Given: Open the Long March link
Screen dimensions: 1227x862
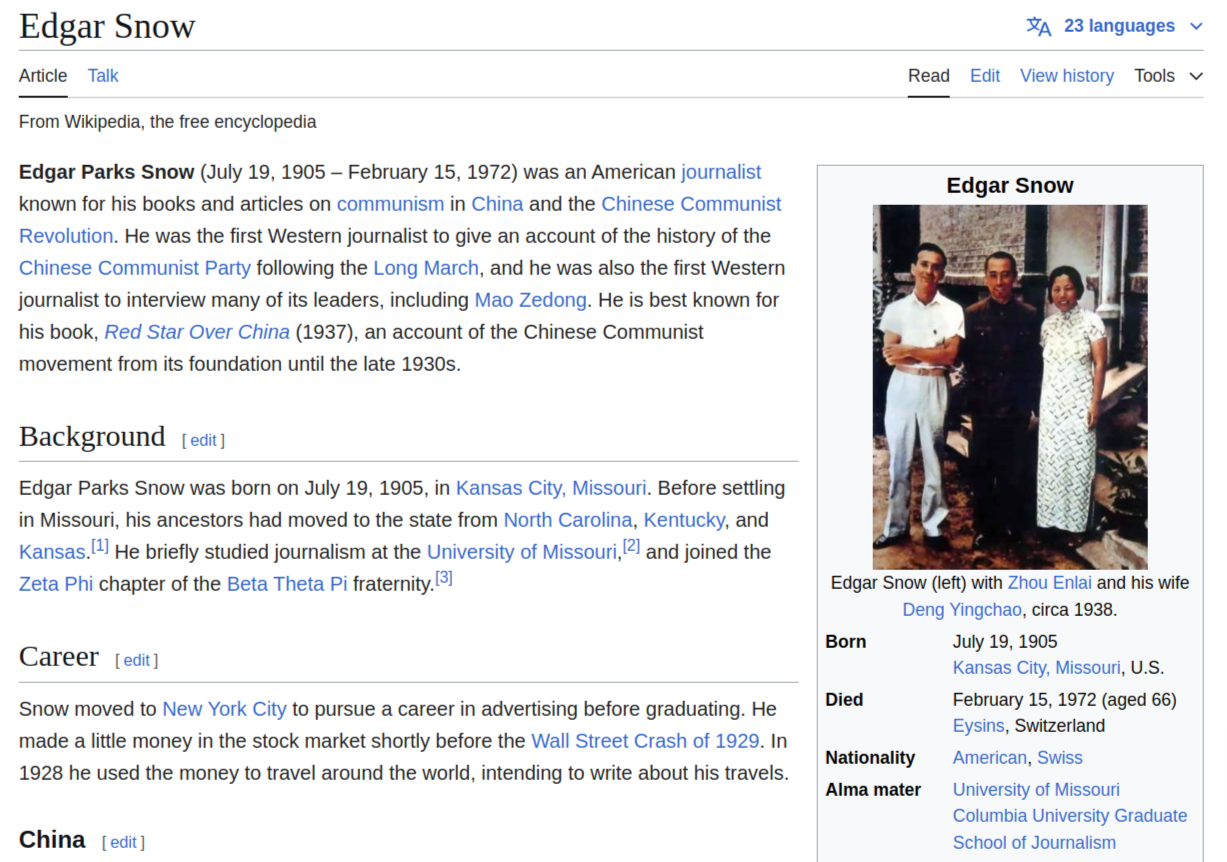Looking at the screenshot, I should pyautogui.click(x=426, y=268).
